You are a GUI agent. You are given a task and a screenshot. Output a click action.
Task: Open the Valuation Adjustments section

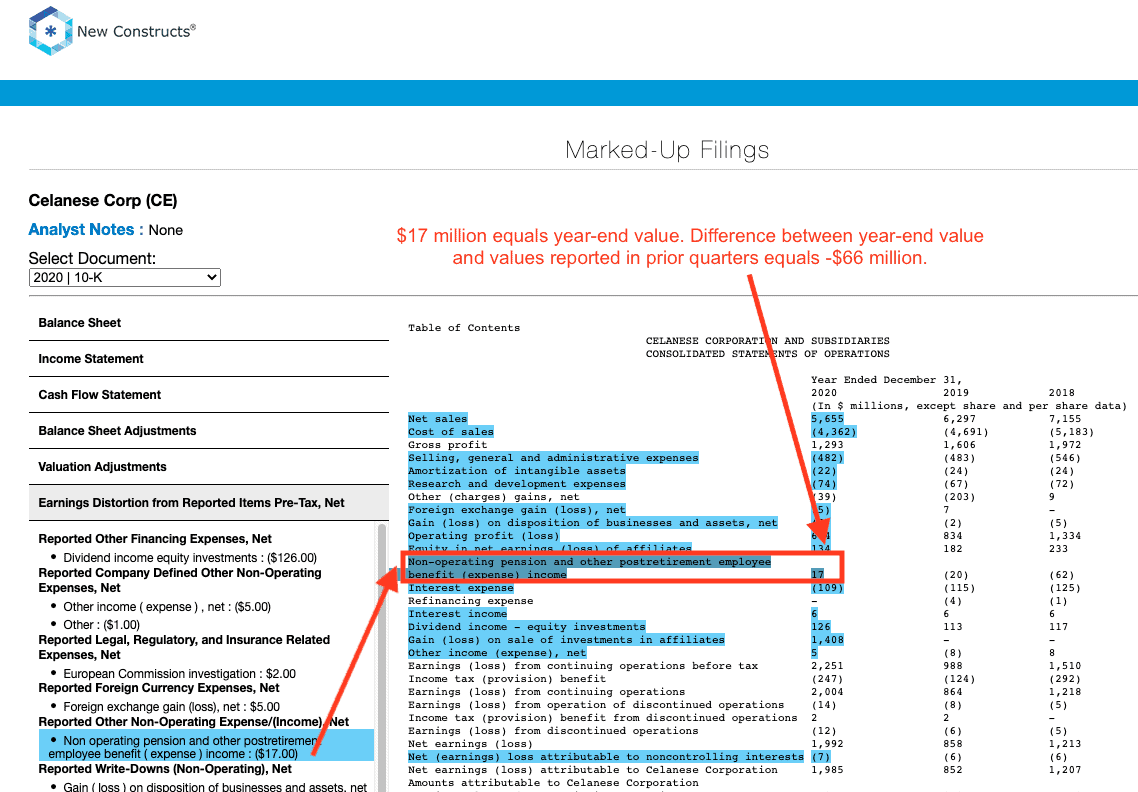[x=209, y=467]
